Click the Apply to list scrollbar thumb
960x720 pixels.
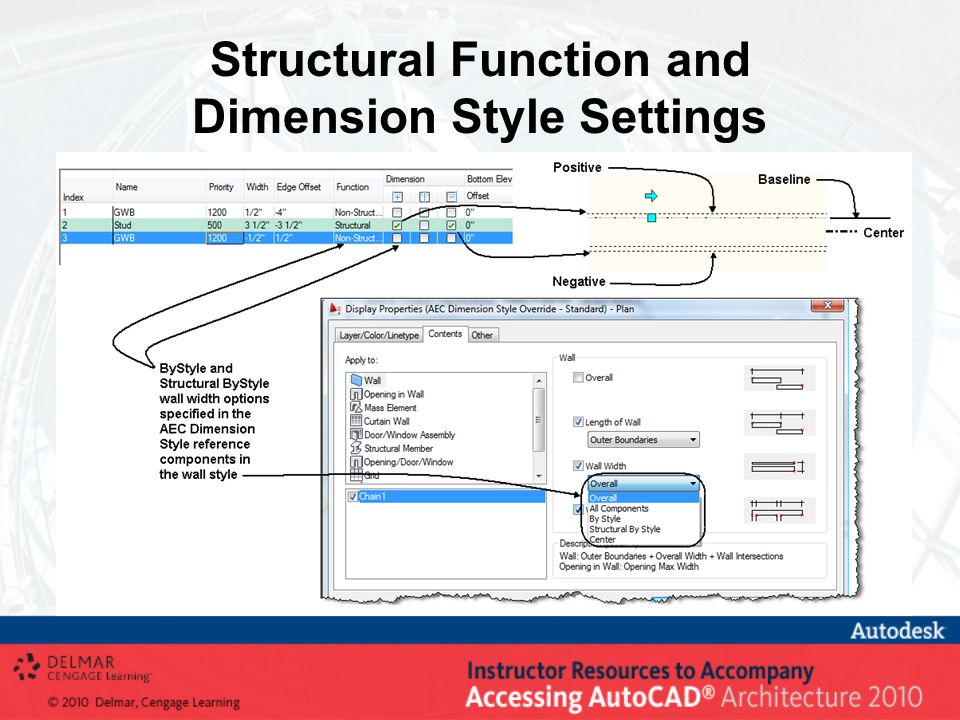(x=539, y=419)
